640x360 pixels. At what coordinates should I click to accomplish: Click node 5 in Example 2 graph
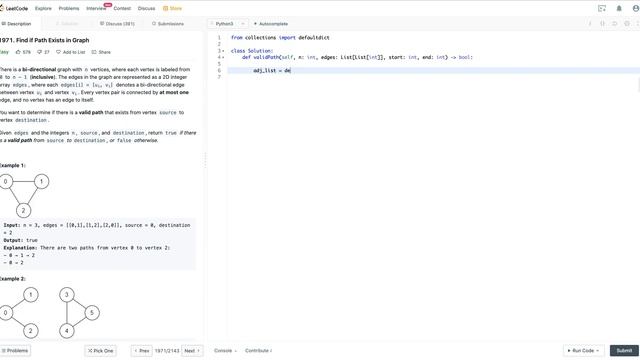[x=92, y=313]
